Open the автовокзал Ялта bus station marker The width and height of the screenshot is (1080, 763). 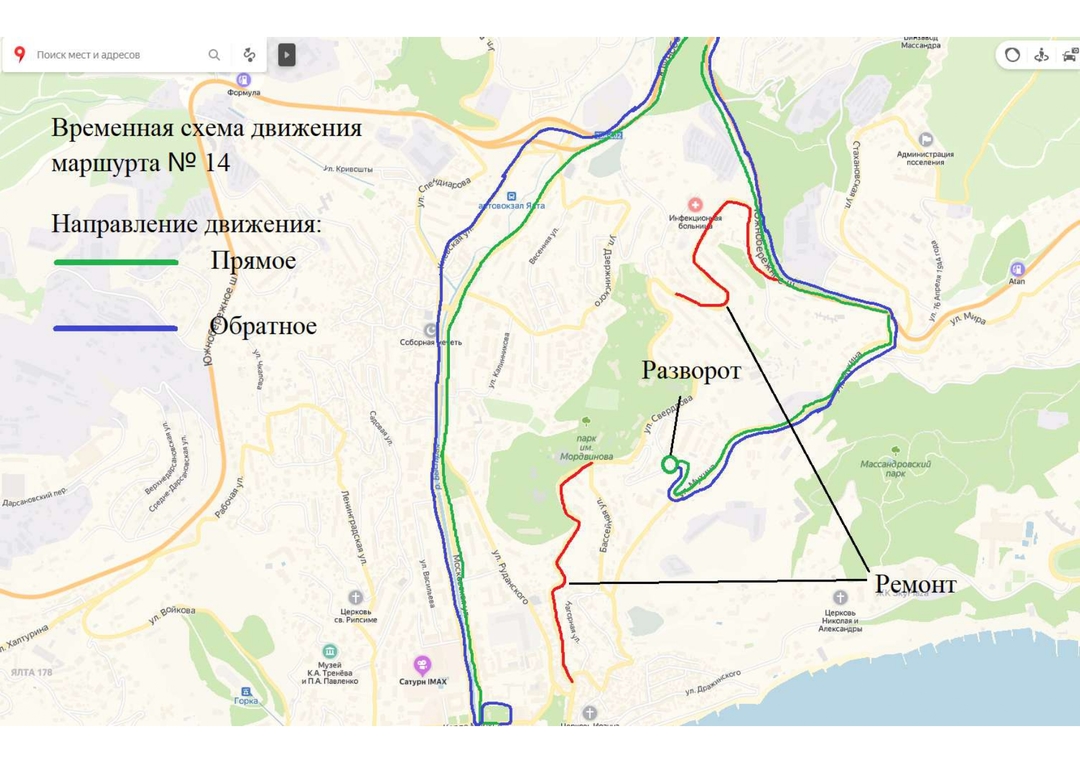coord(511,196)
